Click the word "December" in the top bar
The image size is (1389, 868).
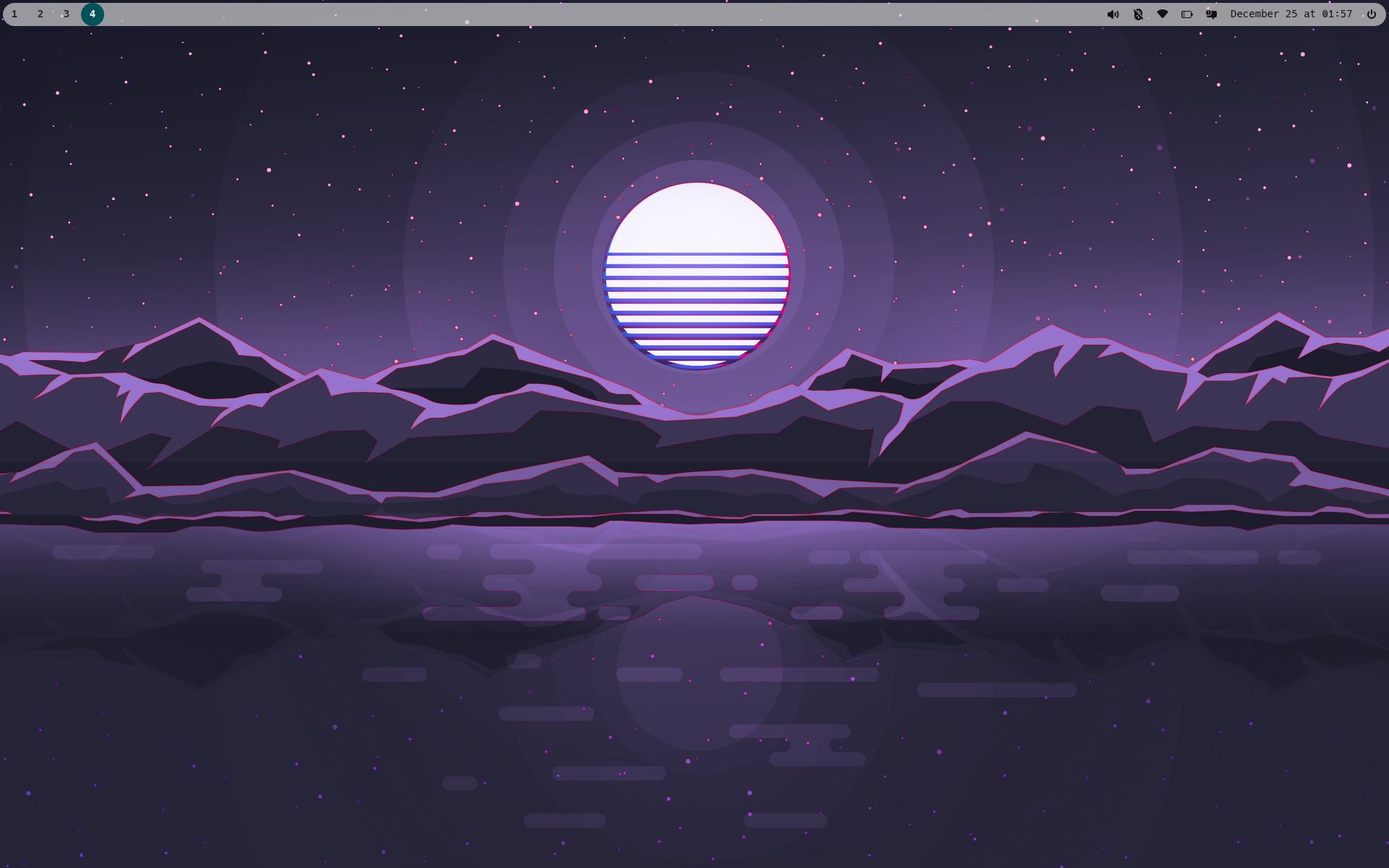click(x=1254, y=14)
